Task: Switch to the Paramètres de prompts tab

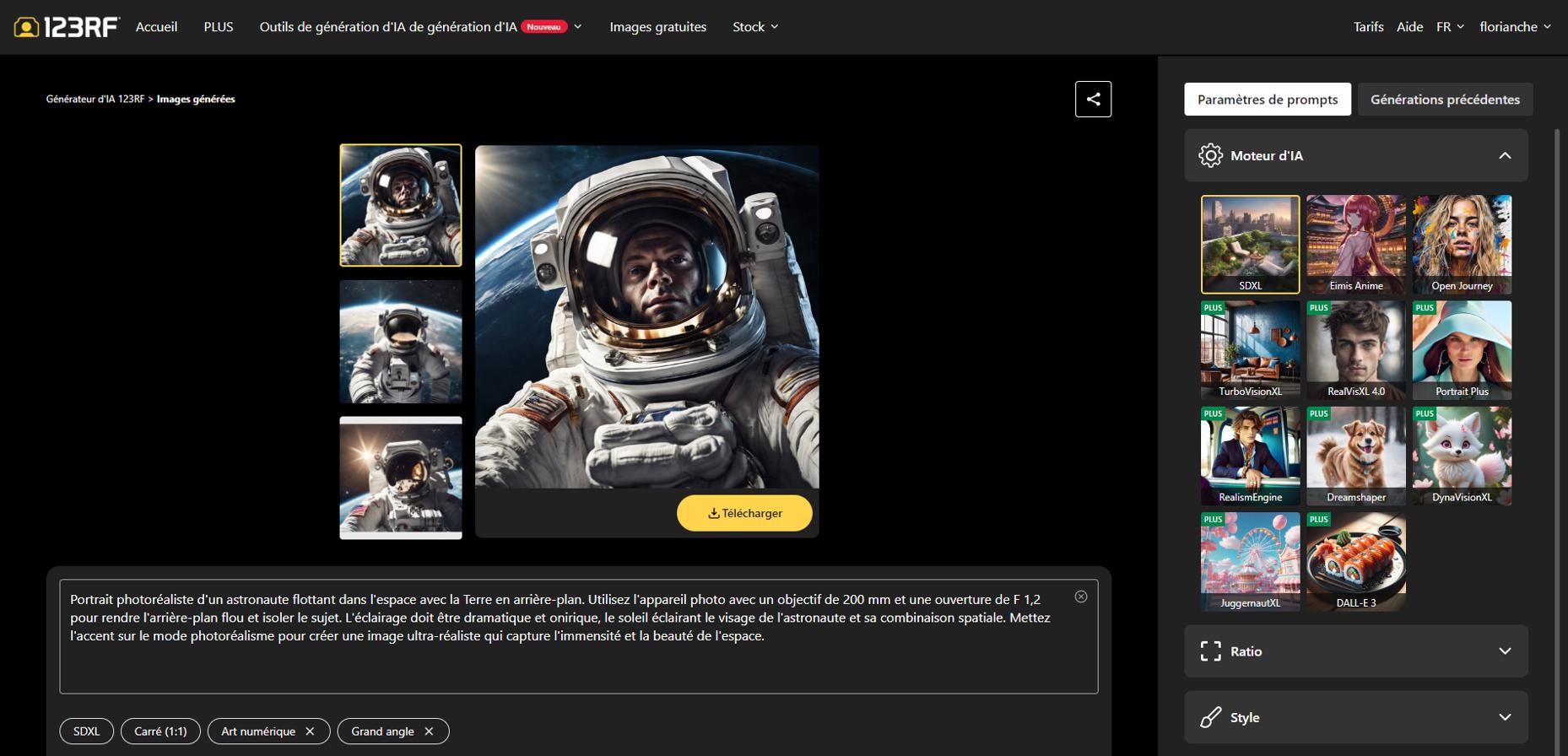Action: (1268, 100)
